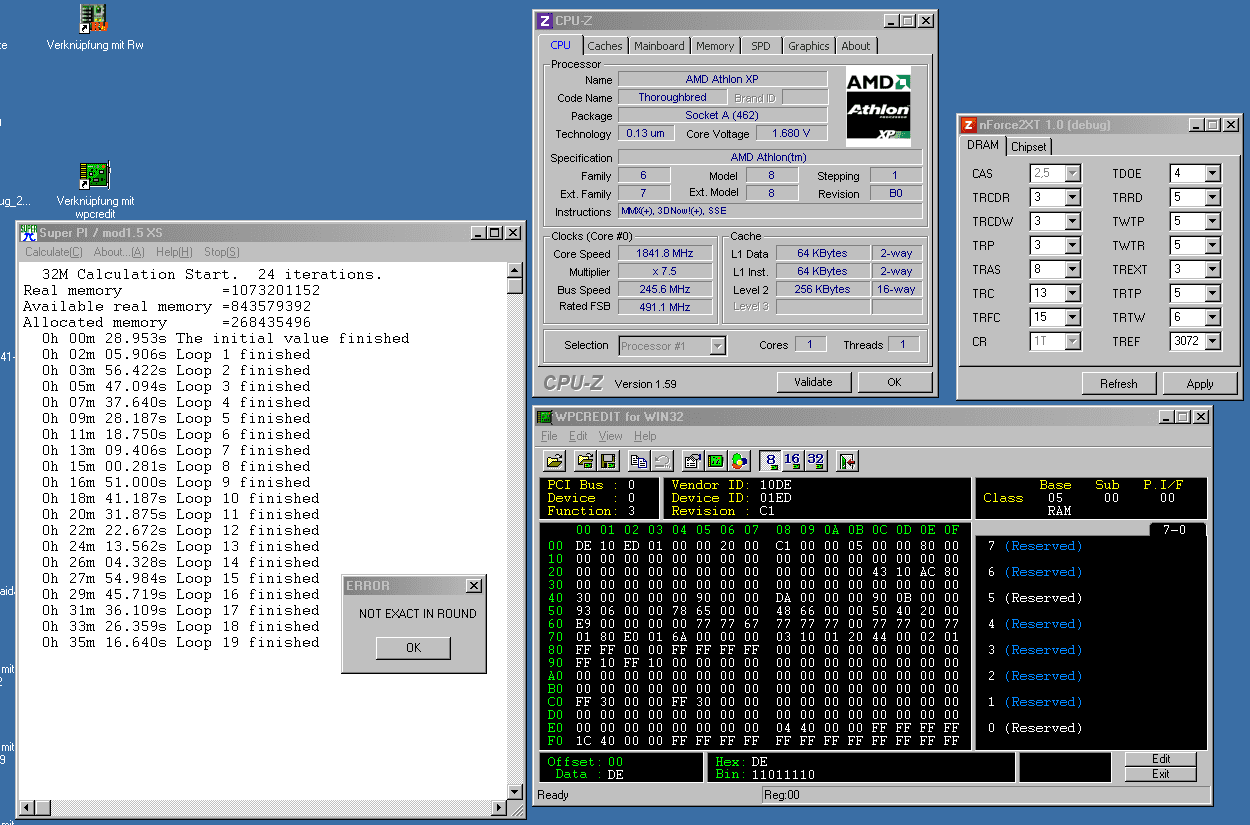This screenshot has height=825, width=1250.
Task: Select the Verknüpfung mit wpcredit desktop icon
Action: pyautogui.click(x=95, y=190)
